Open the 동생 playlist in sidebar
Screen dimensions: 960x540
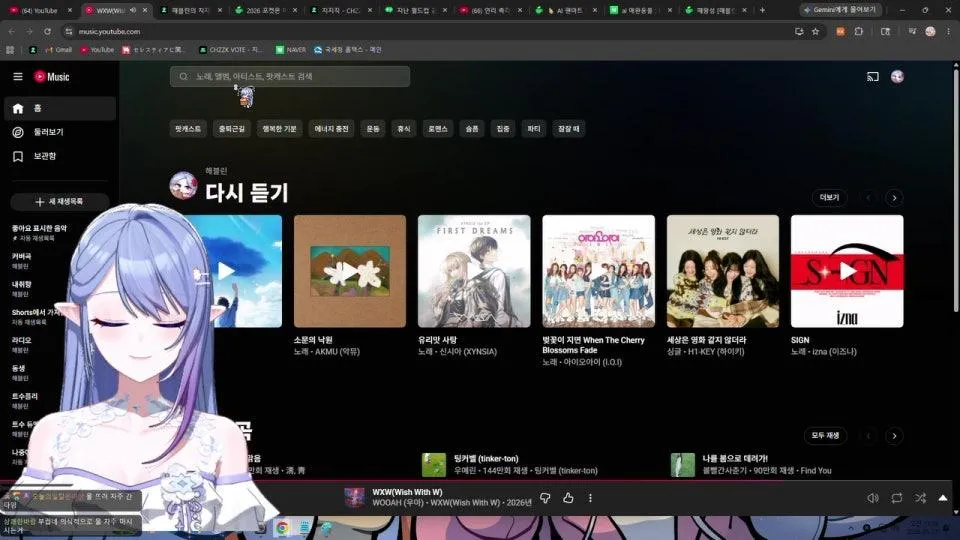tap(20, 373)
